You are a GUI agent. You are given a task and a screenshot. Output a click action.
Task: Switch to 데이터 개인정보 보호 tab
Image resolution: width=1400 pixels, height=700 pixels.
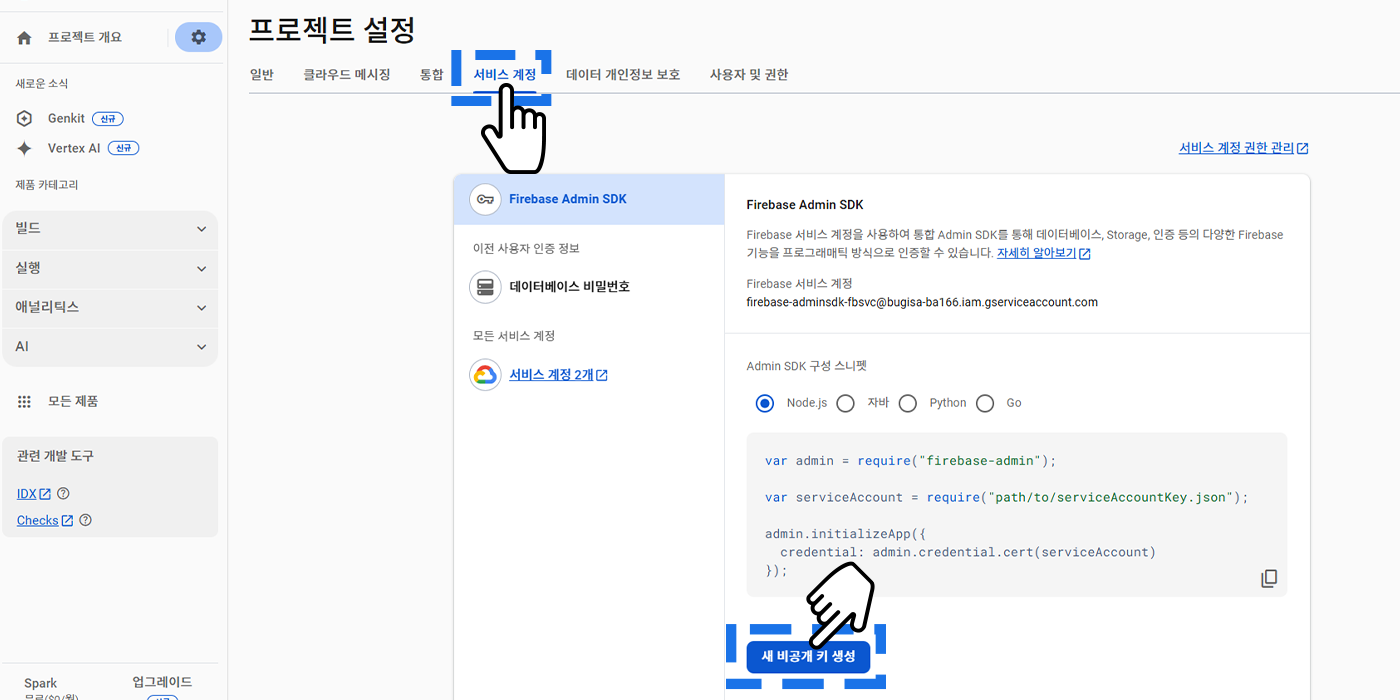(623, 74)
